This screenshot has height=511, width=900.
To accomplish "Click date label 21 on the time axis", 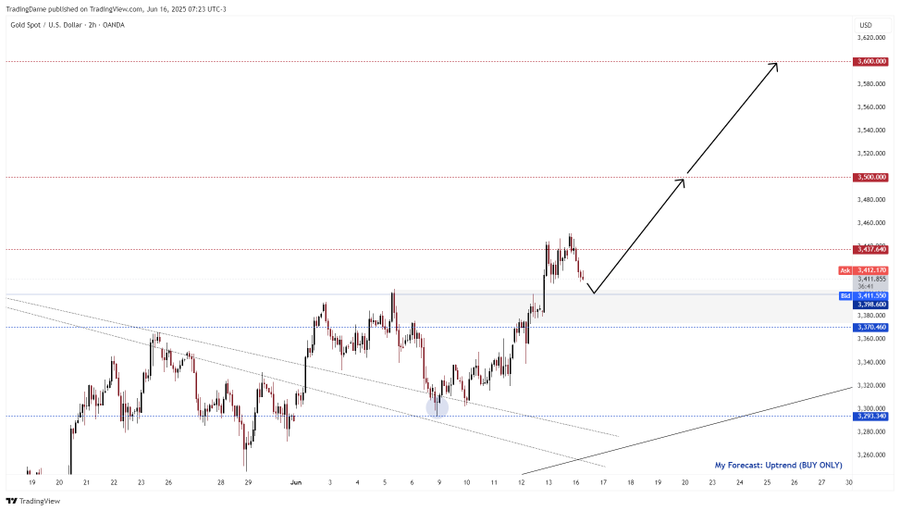I will click(x=86, y=483).
